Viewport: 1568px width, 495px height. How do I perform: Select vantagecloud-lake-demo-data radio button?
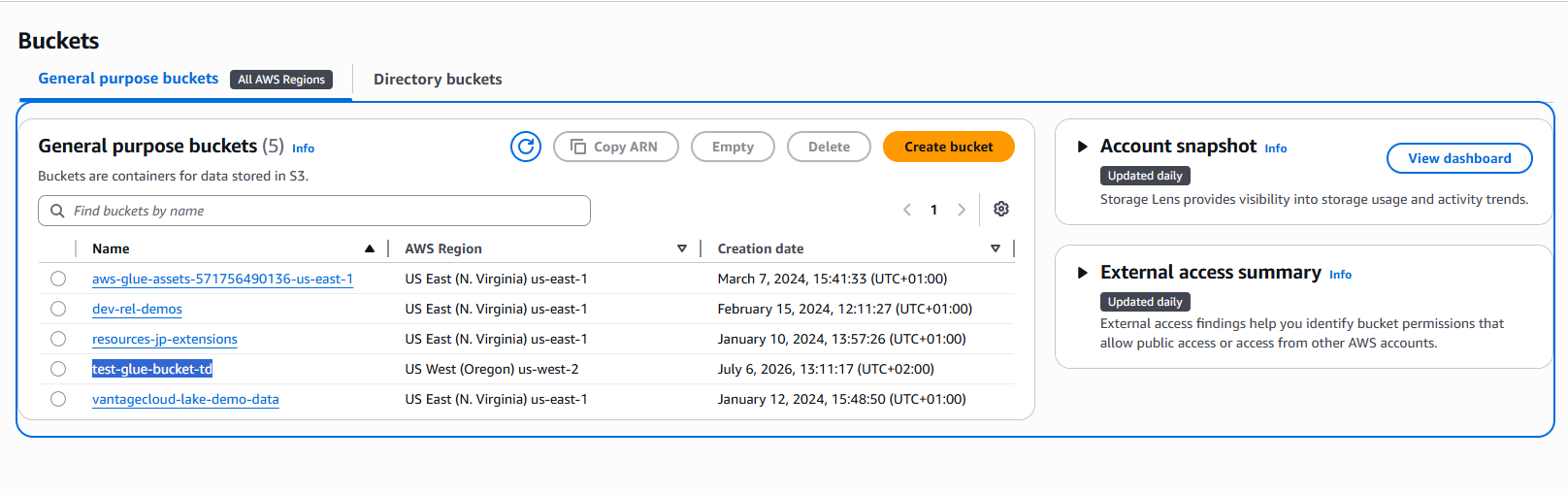pyautogui.click(x=58, y=399)
